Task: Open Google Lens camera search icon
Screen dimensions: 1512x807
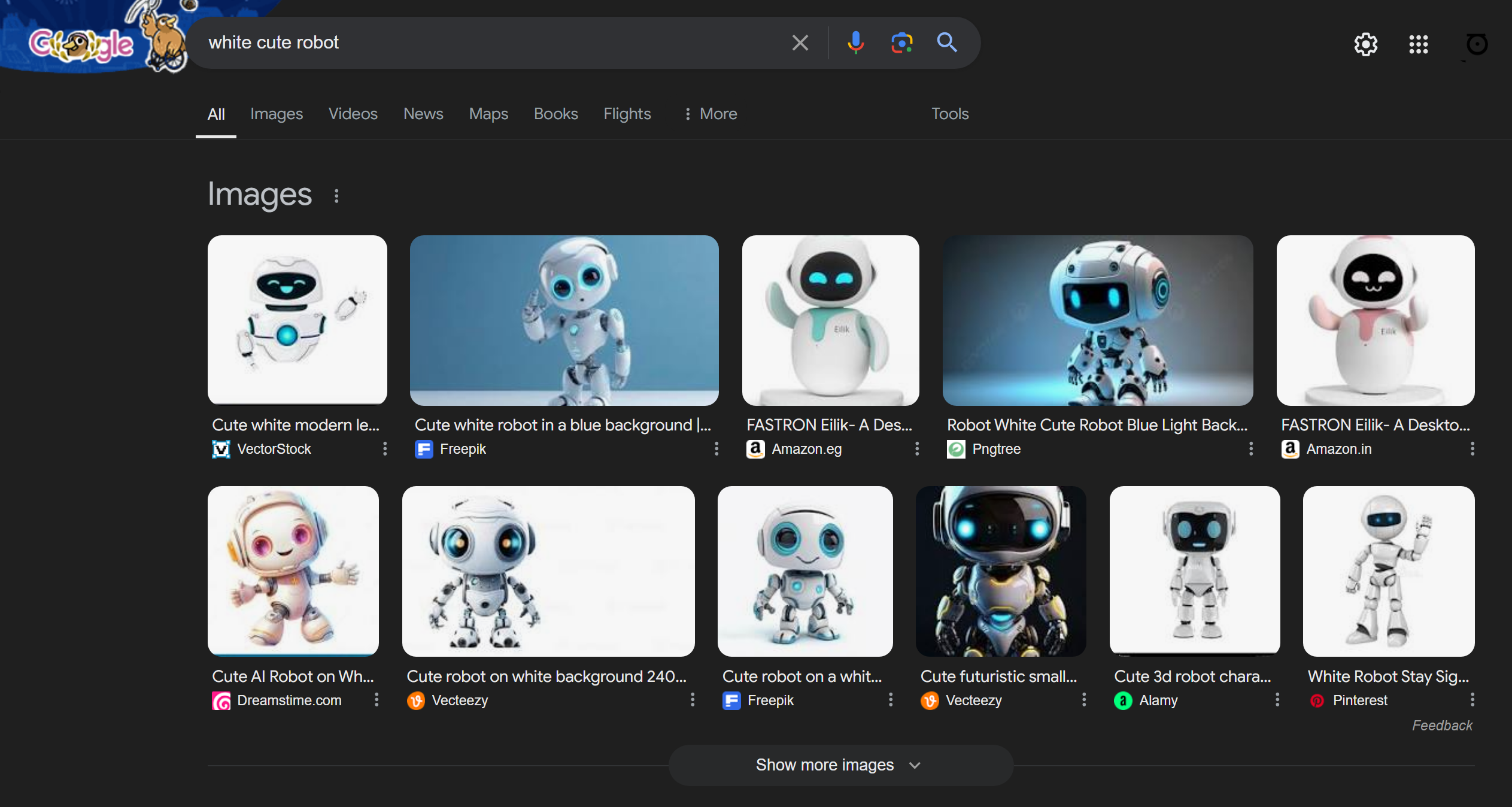Action: [901, 43]
